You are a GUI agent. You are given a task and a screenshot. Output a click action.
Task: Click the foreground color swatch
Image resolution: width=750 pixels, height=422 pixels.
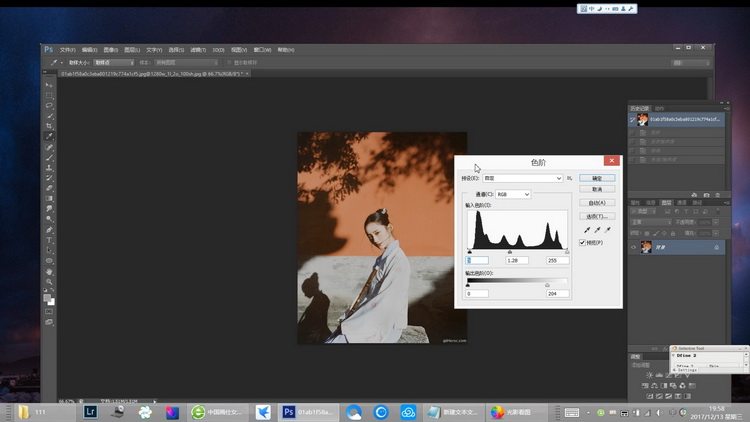pyautogui.click(x=47, y=298)
